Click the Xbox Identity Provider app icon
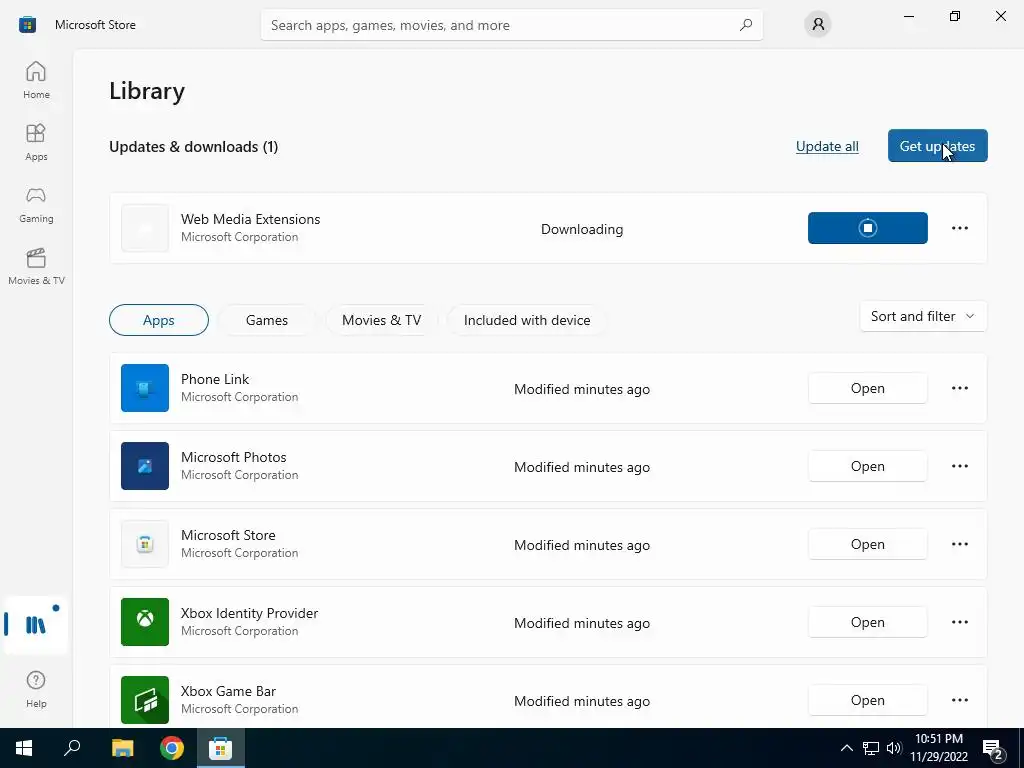1024x768 pixels. 145,622
